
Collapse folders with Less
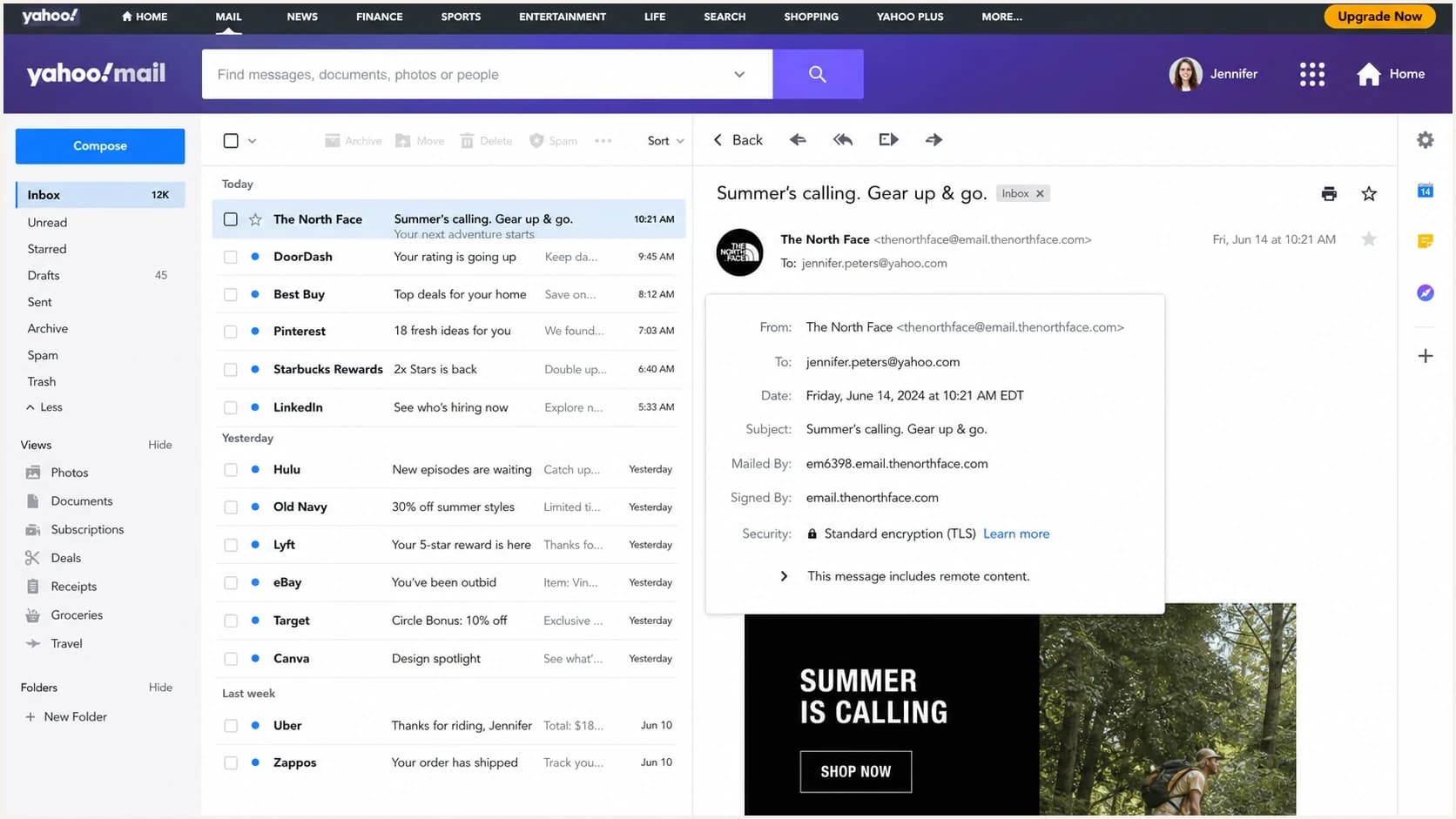(x=44, y=407)
